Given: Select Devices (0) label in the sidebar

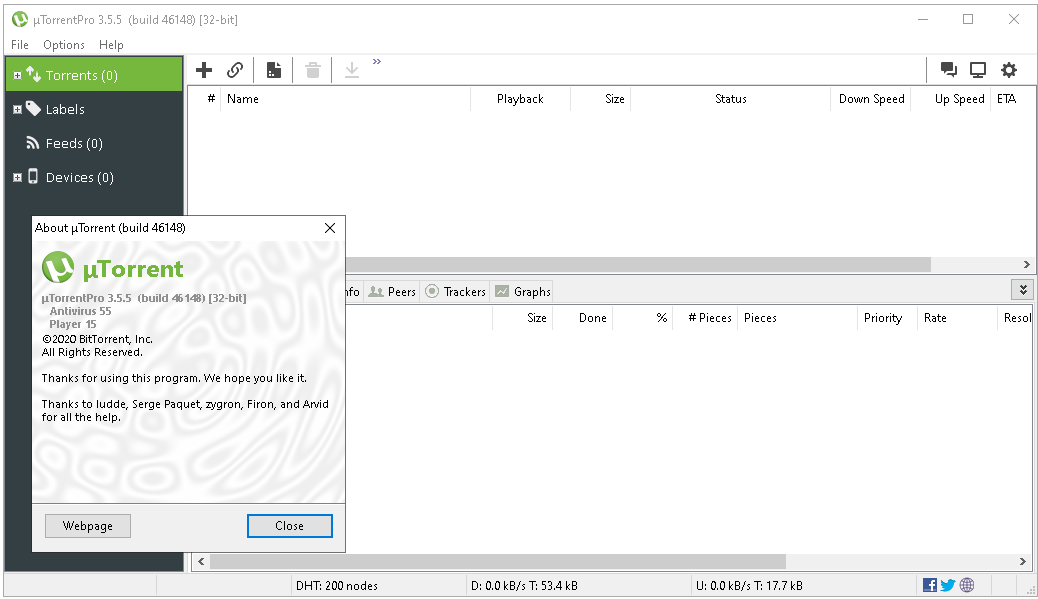Looking at the screenshot, I should [79, 177].
